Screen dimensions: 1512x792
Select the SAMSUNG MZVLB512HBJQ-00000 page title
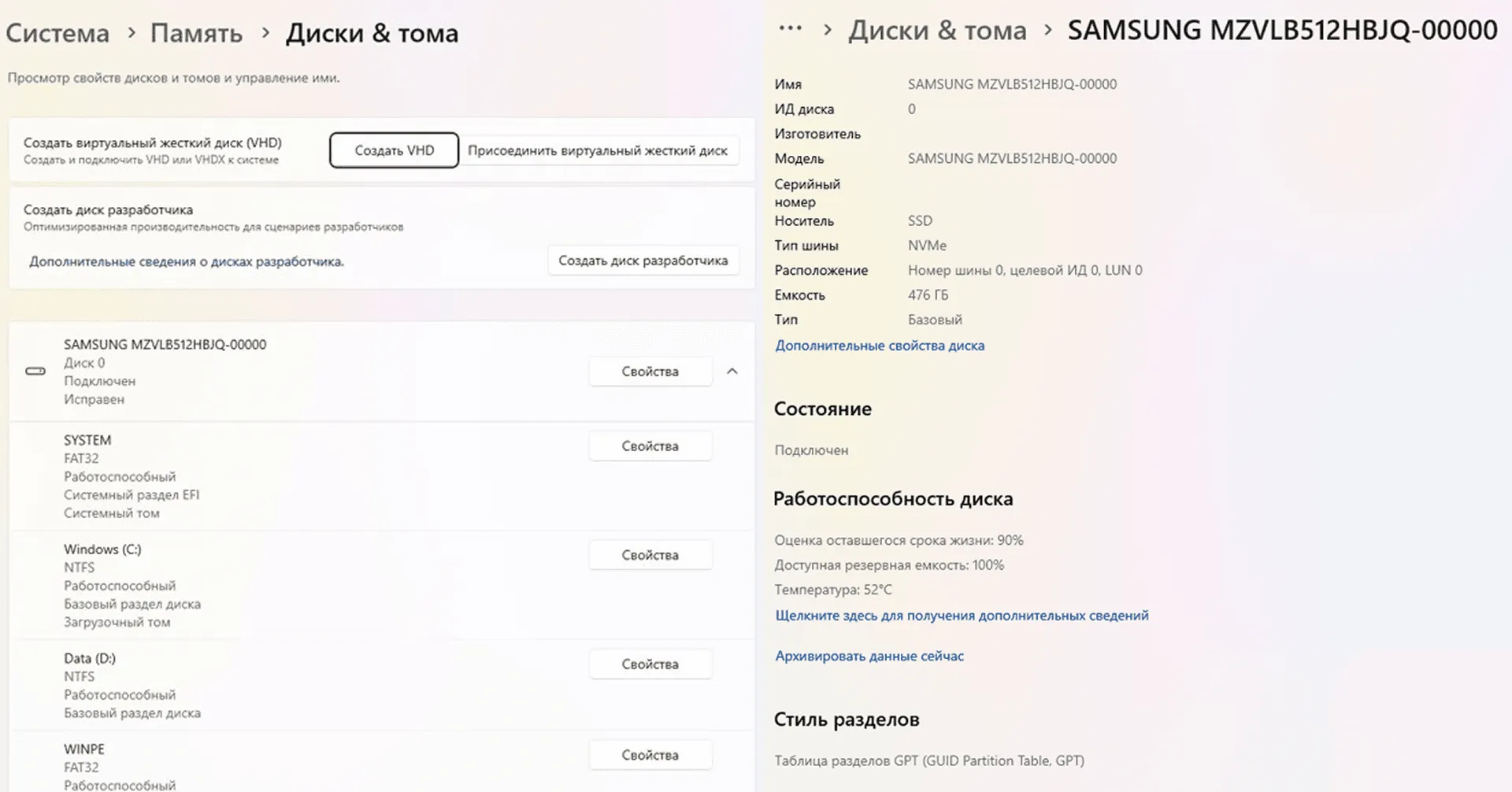[x=1281, y=30]
